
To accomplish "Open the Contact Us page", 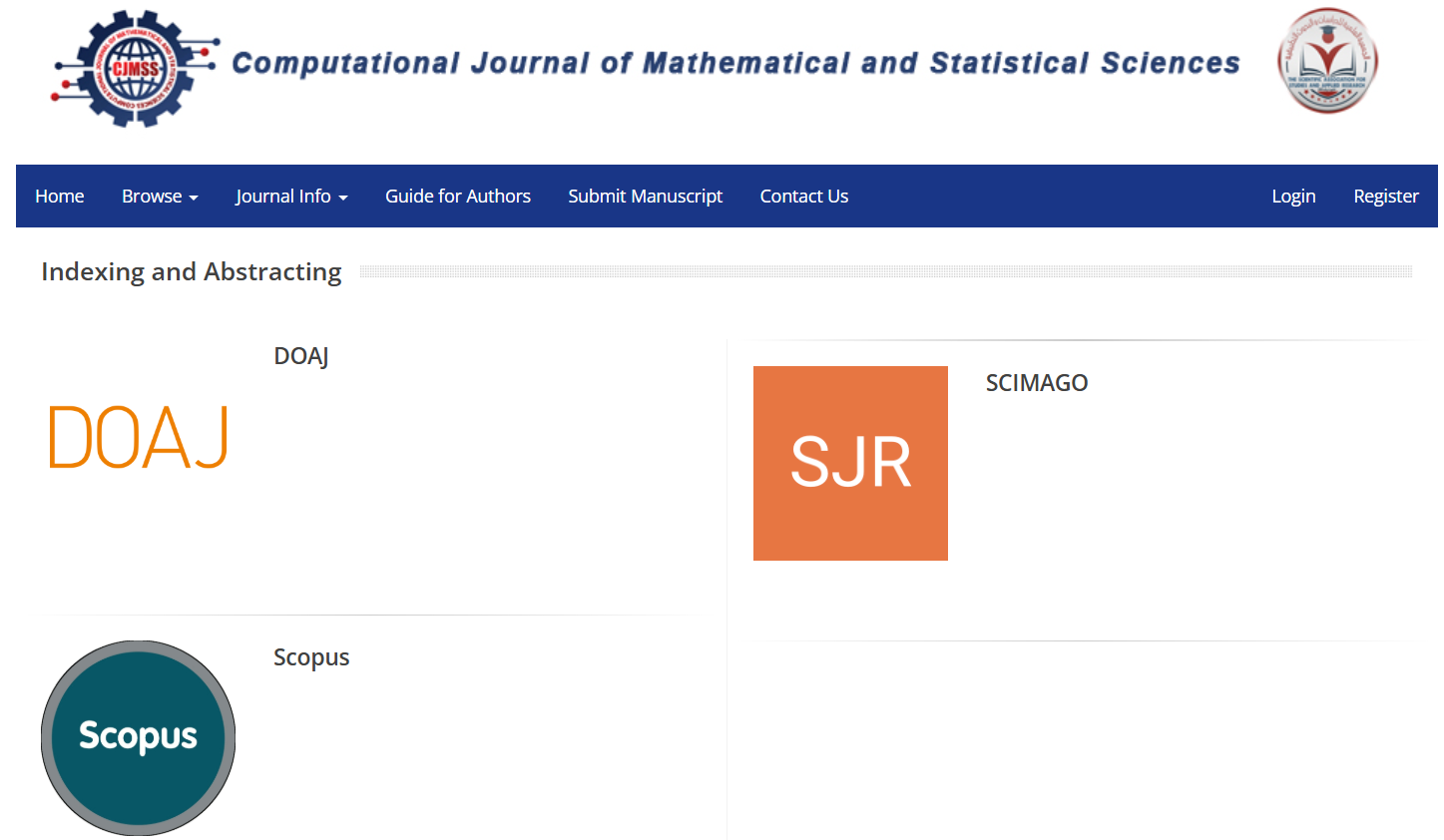I will pos(804,197).
